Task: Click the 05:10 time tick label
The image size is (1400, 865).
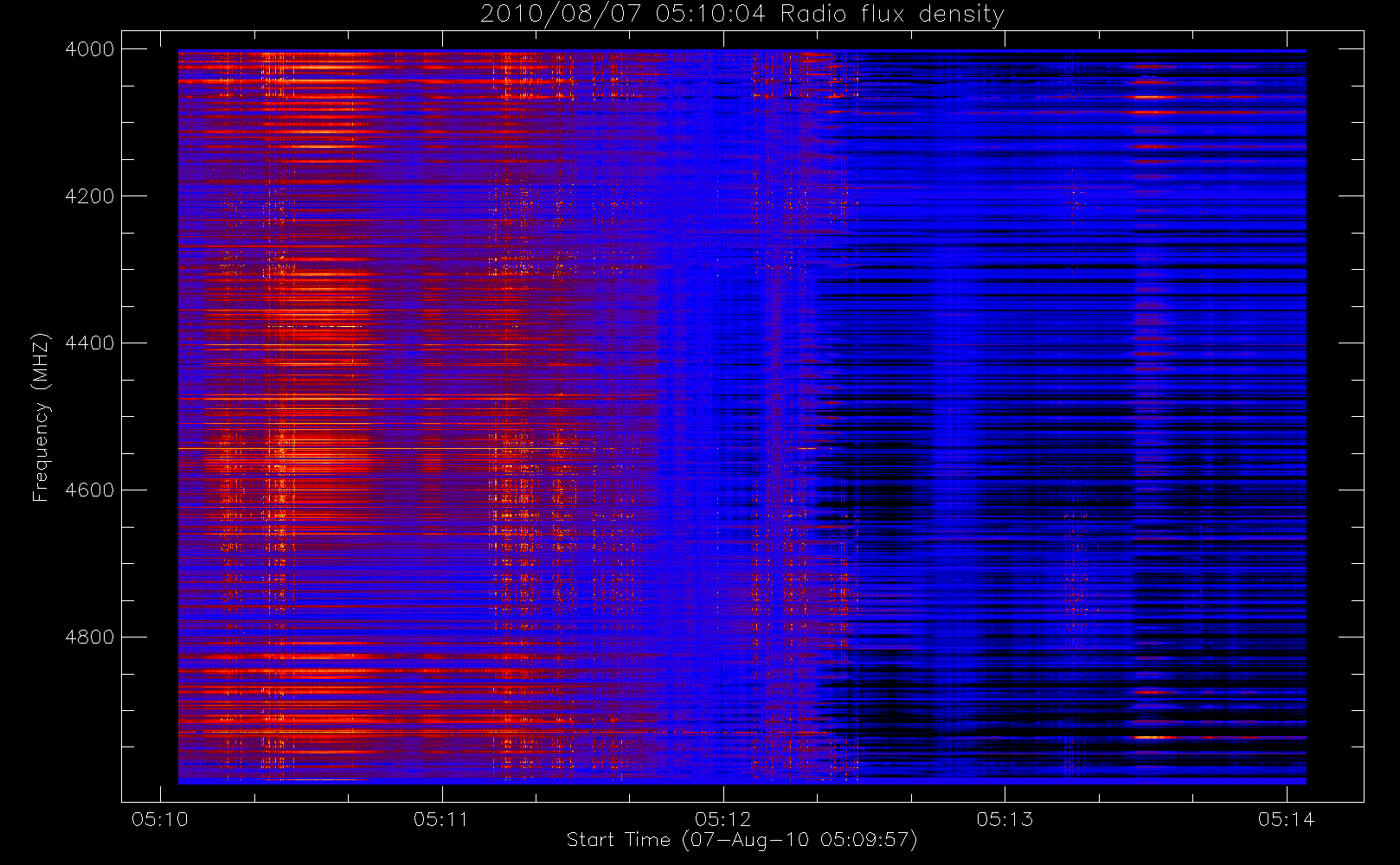Action: click(159, 819)
